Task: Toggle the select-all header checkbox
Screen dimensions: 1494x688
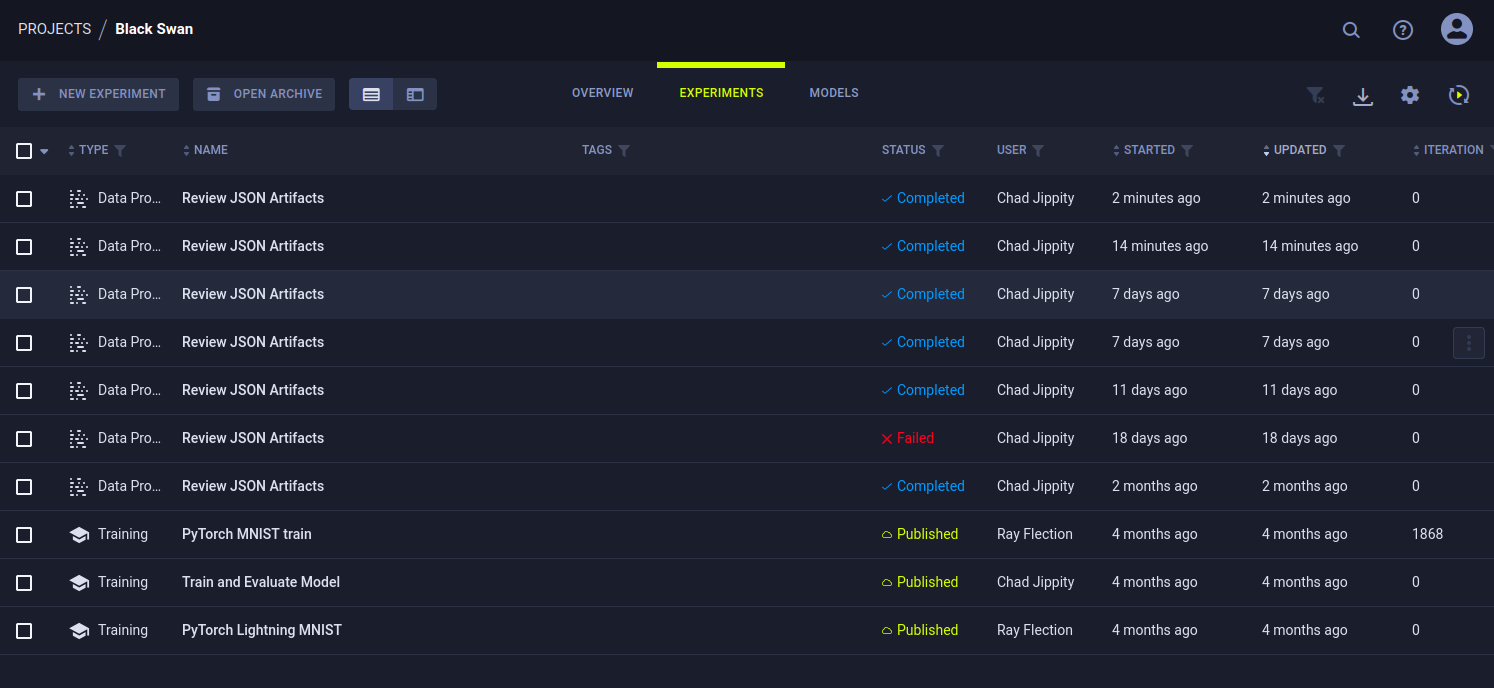Action: pos(24,151)
